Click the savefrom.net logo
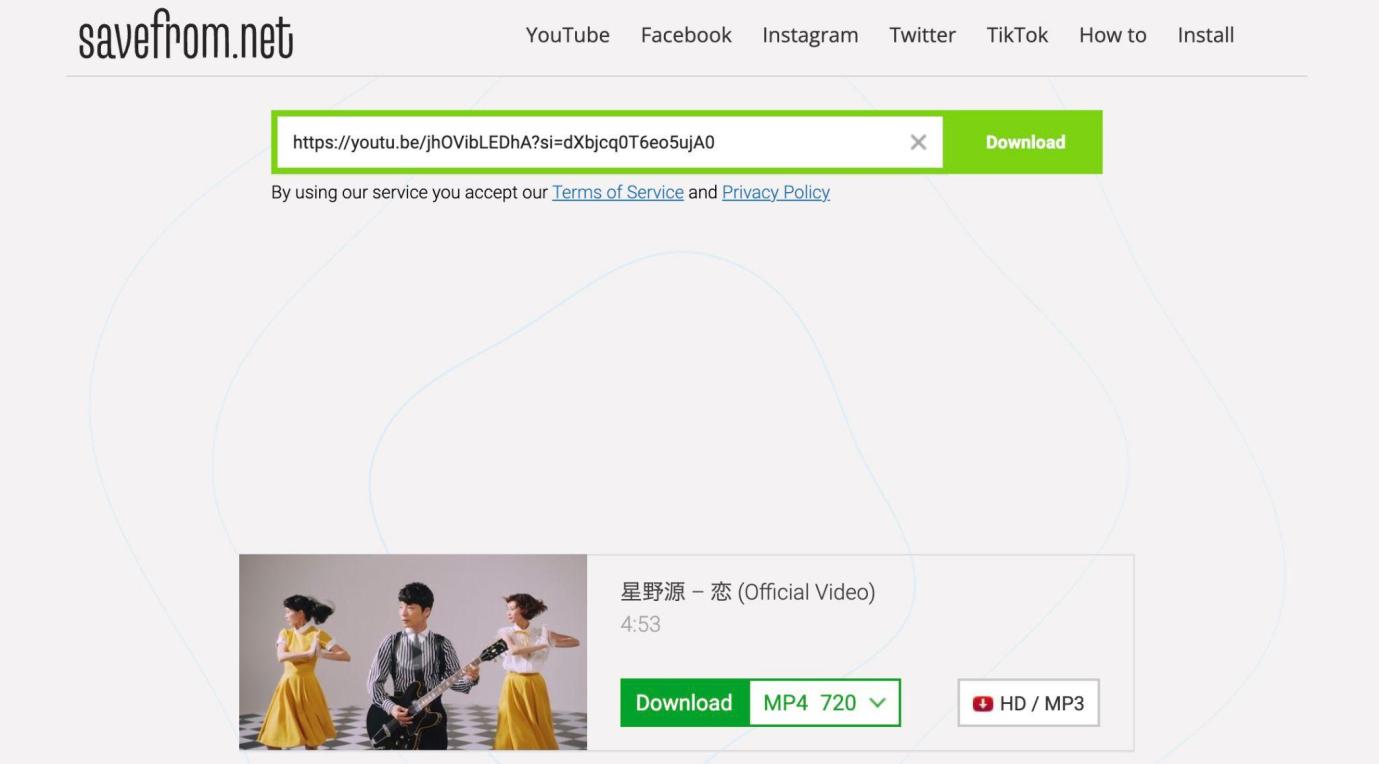 pyautogui.click(x=186, y=35)
